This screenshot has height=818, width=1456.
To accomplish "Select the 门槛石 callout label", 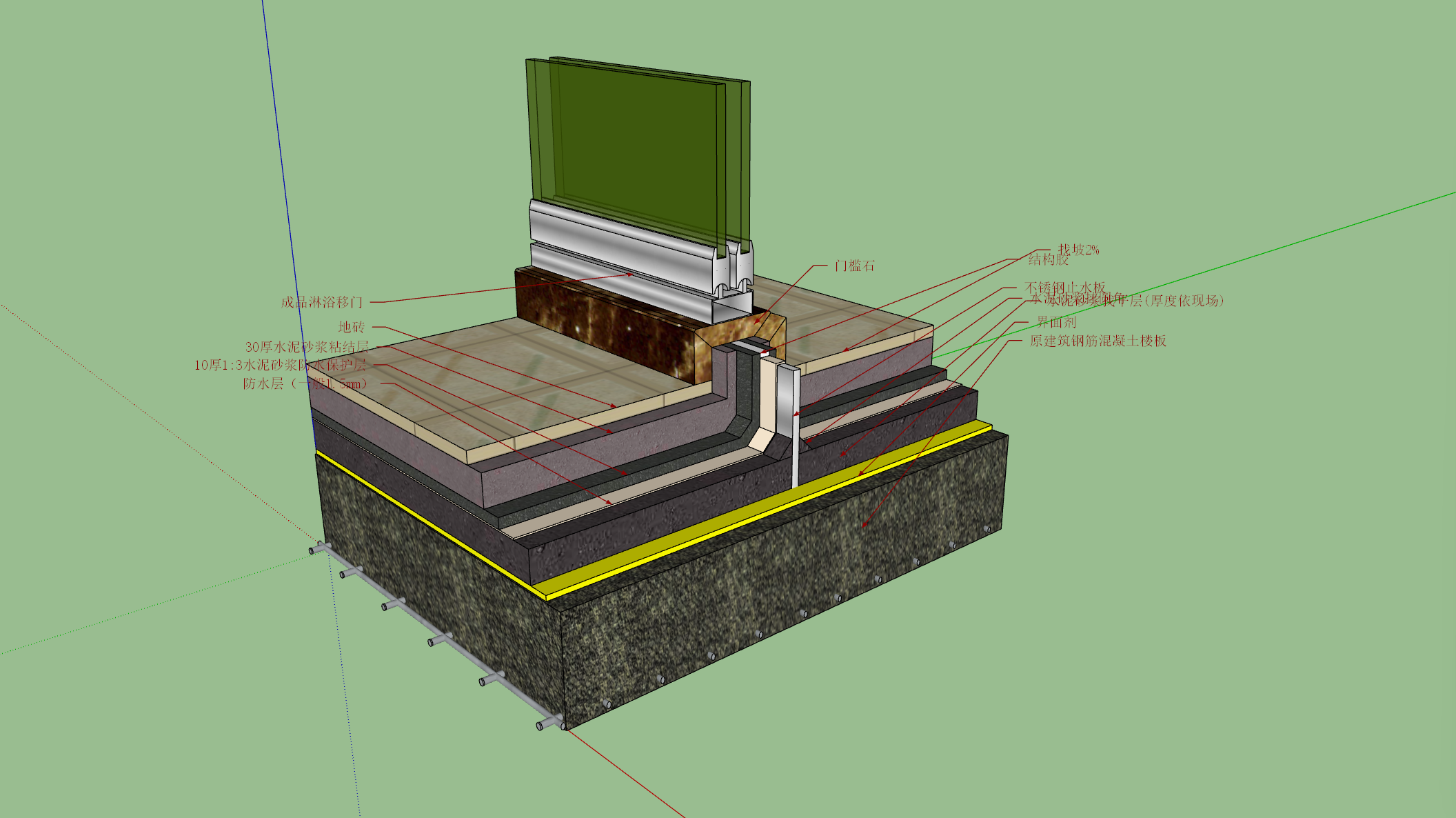I will [x=854, y=266].
